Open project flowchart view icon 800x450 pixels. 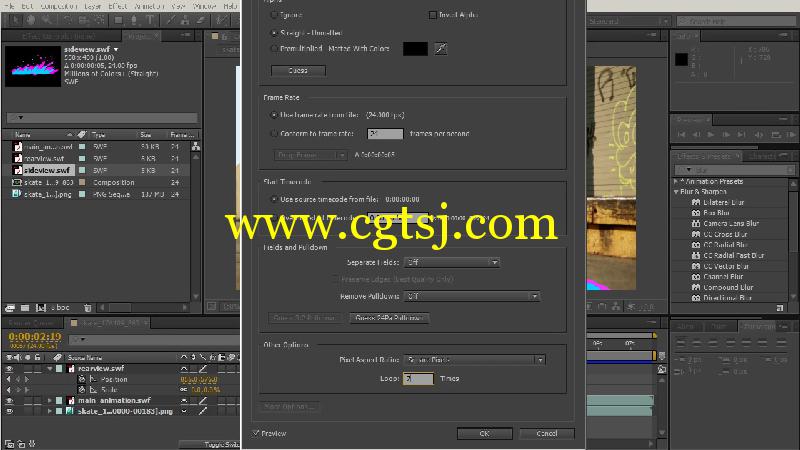[x=195, y=146]
